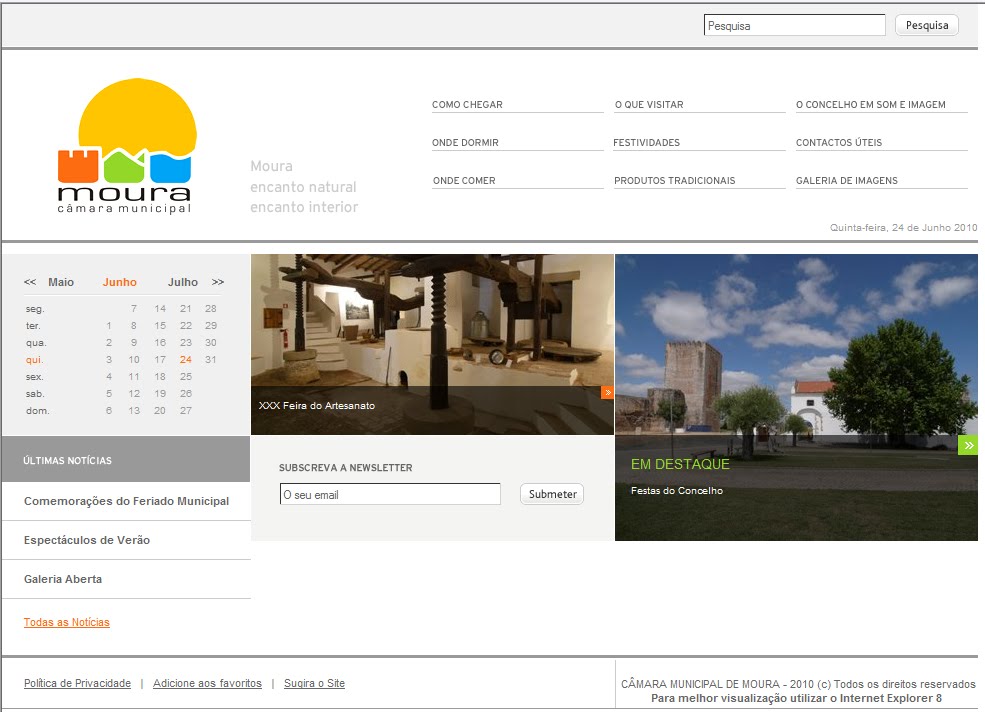The image size is (985, 712).
Task: Open the O QUE VISITAR menu item
Action: pos(649,104)
